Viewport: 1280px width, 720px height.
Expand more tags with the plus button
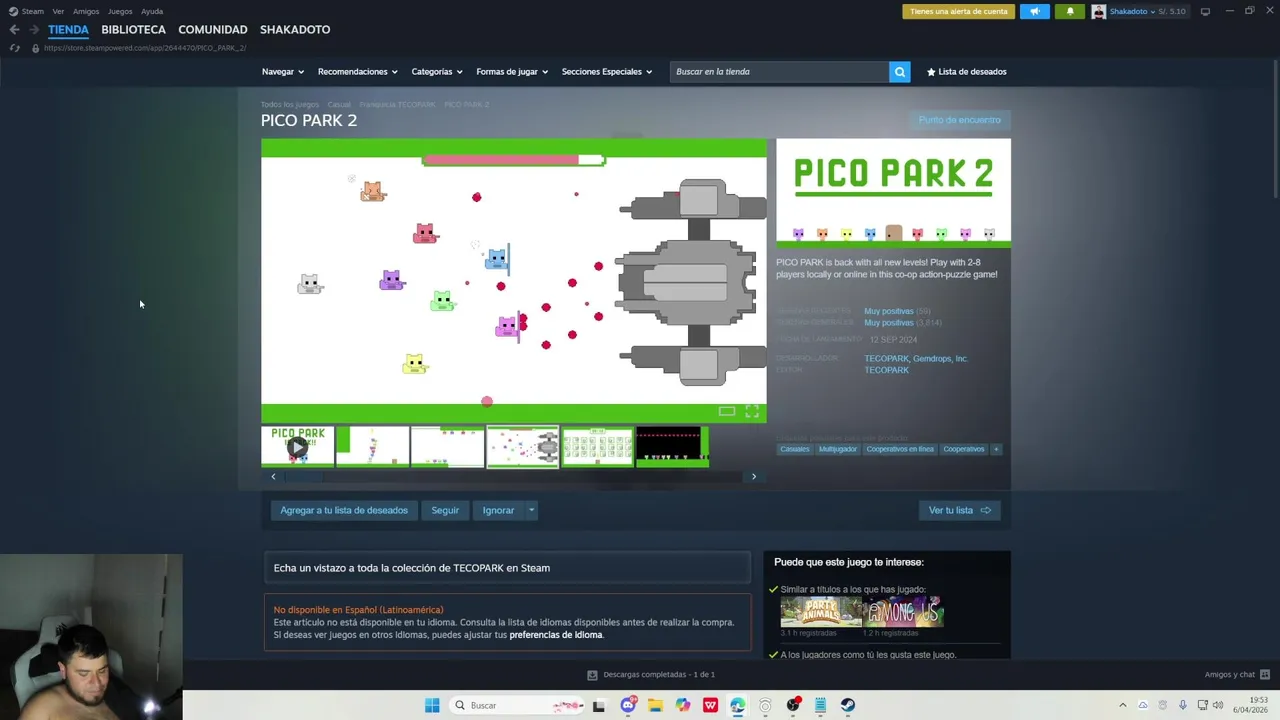(996, 449)
